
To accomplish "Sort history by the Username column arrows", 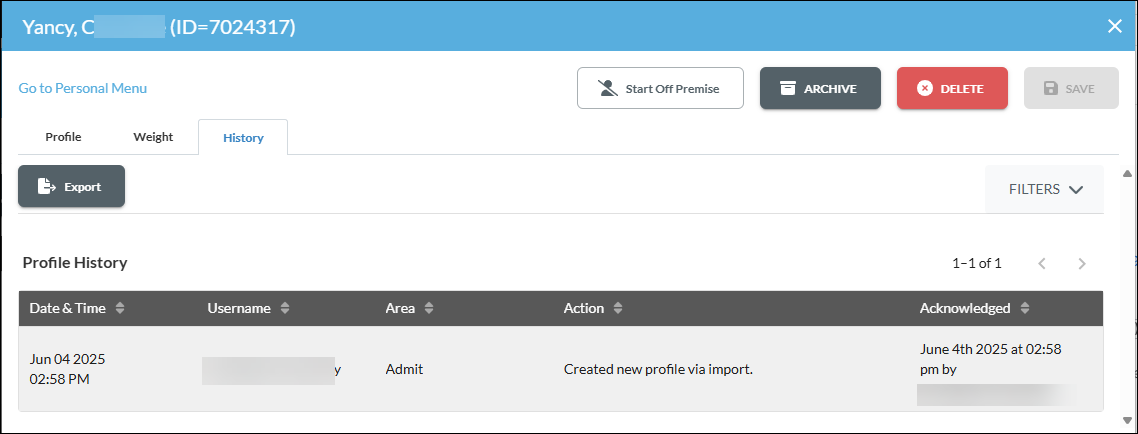I will 285,308.
